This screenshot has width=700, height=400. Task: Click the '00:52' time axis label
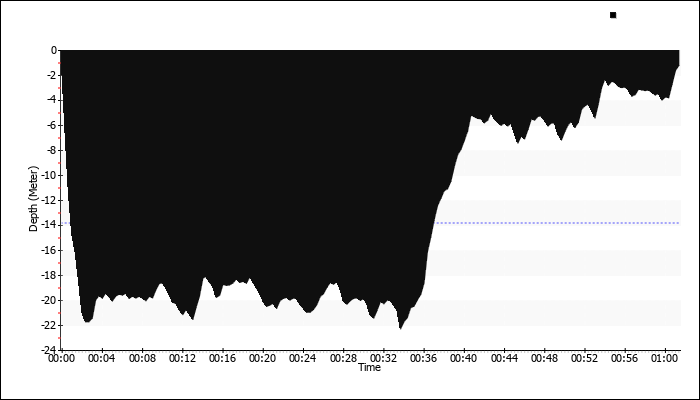(x=585, y=358)
